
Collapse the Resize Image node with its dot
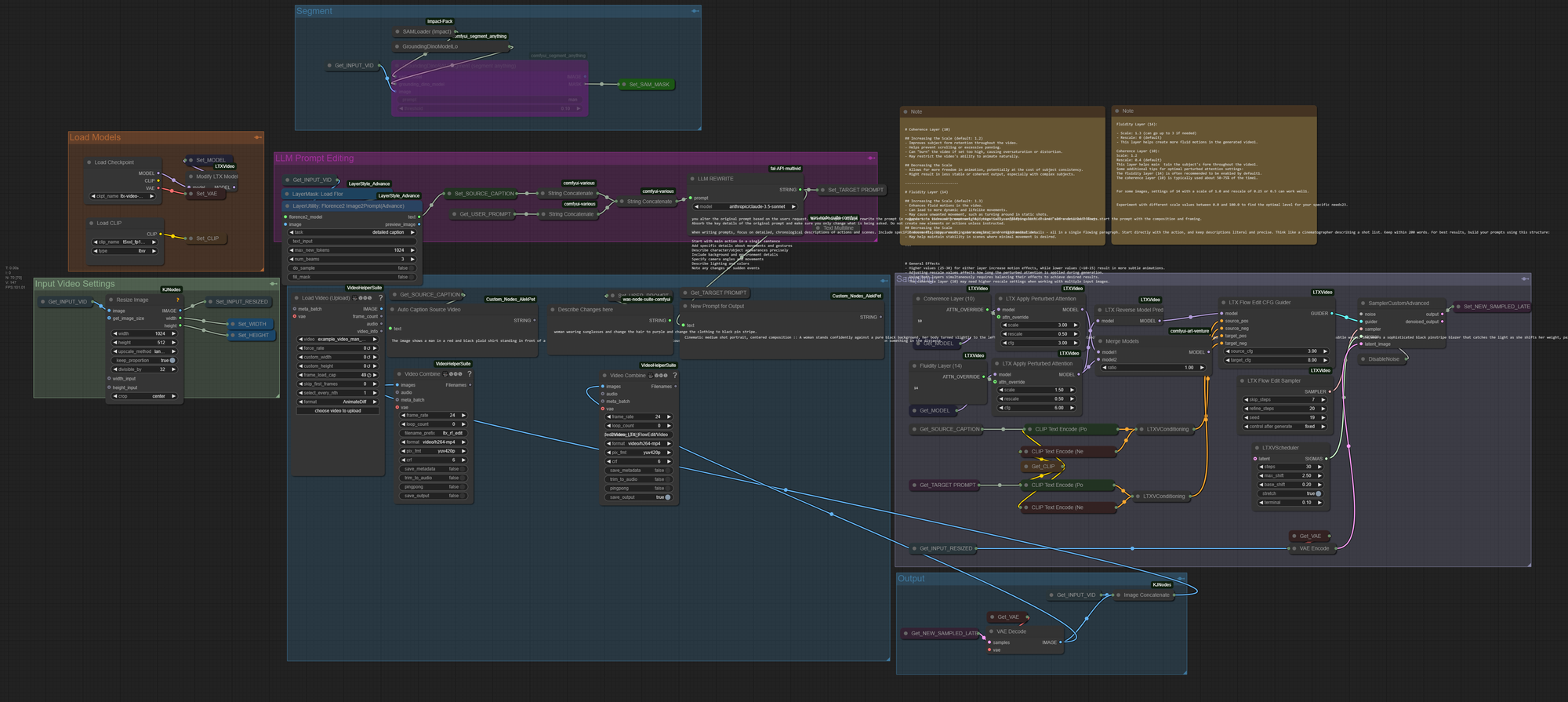pos(111,300)
